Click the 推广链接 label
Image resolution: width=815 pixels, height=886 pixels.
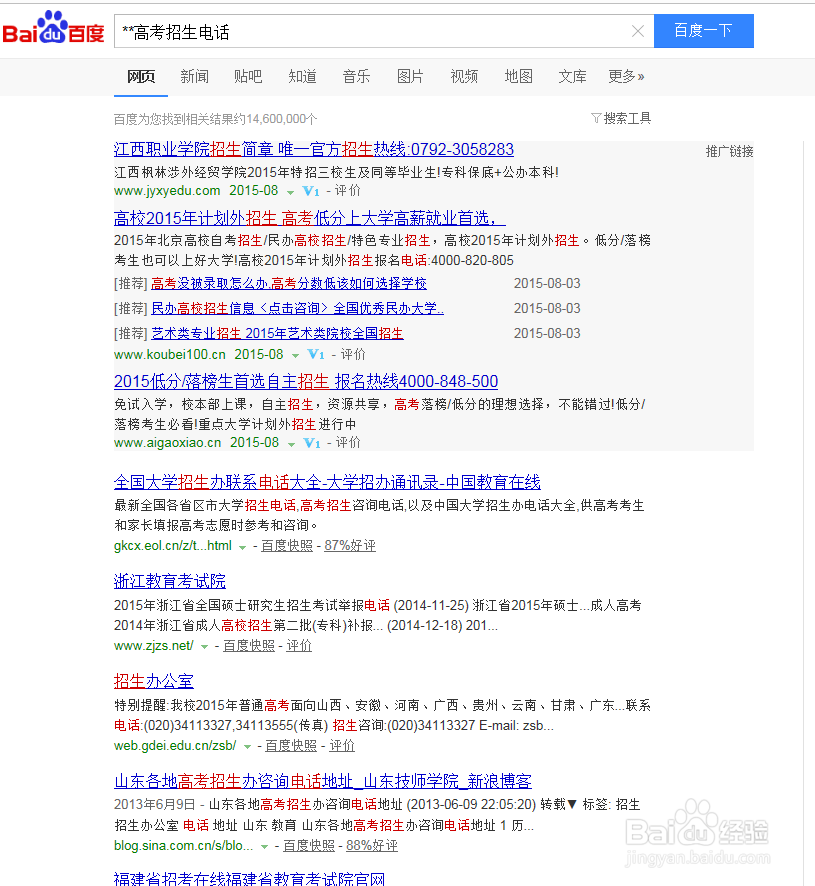pyautogui.click(x=730, y=151)
